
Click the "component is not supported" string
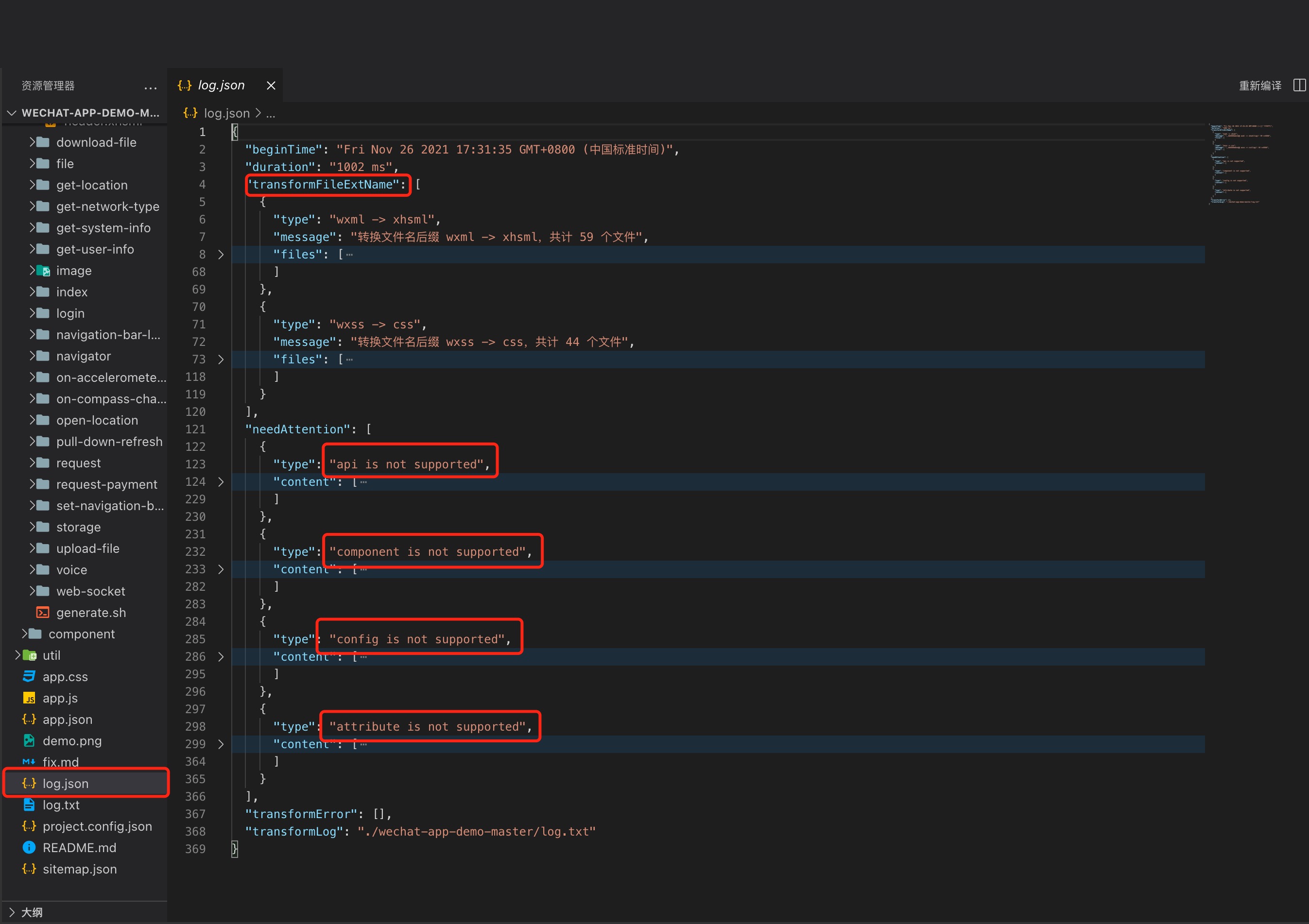click(427, 551)
